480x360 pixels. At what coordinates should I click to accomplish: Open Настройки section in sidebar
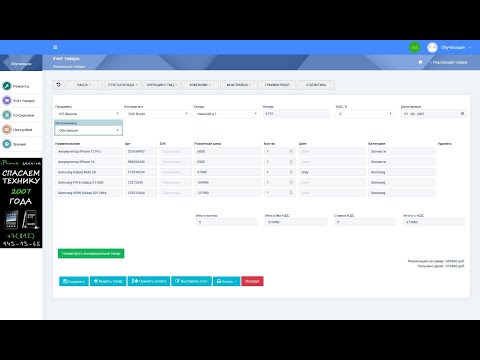tap(21, 129)
